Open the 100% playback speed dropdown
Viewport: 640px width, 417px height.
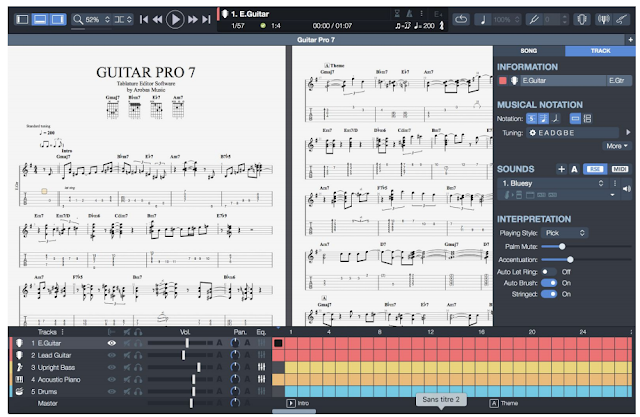pos(506,19)
